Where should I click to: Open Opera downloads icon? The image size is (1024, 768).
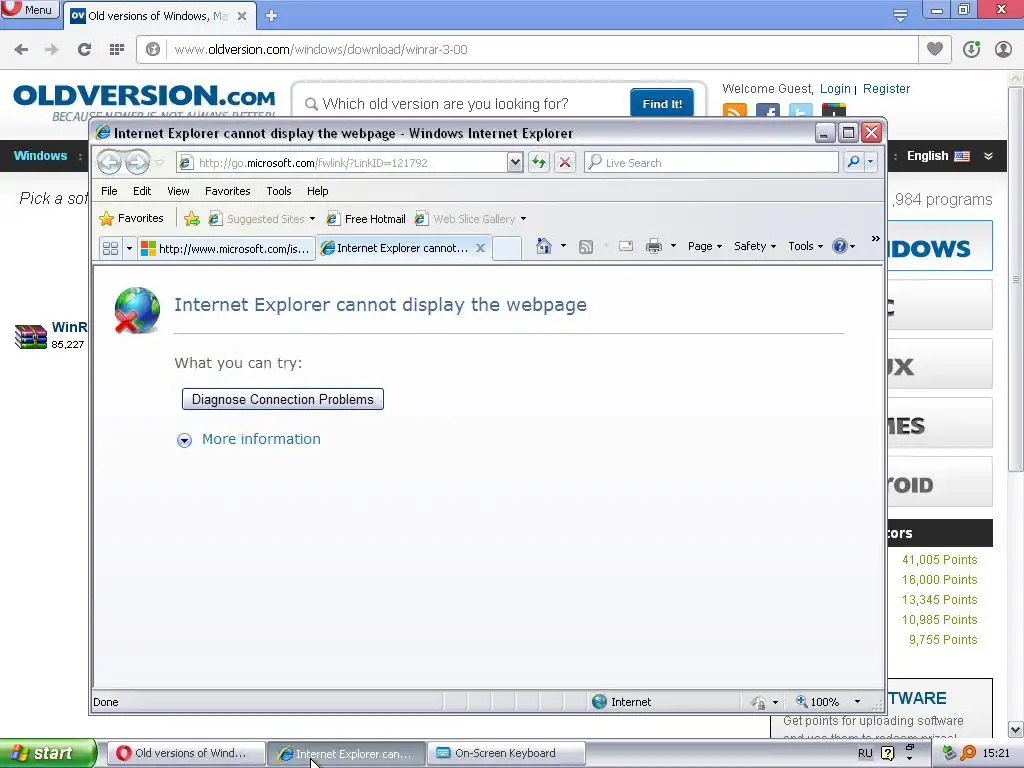971,50
